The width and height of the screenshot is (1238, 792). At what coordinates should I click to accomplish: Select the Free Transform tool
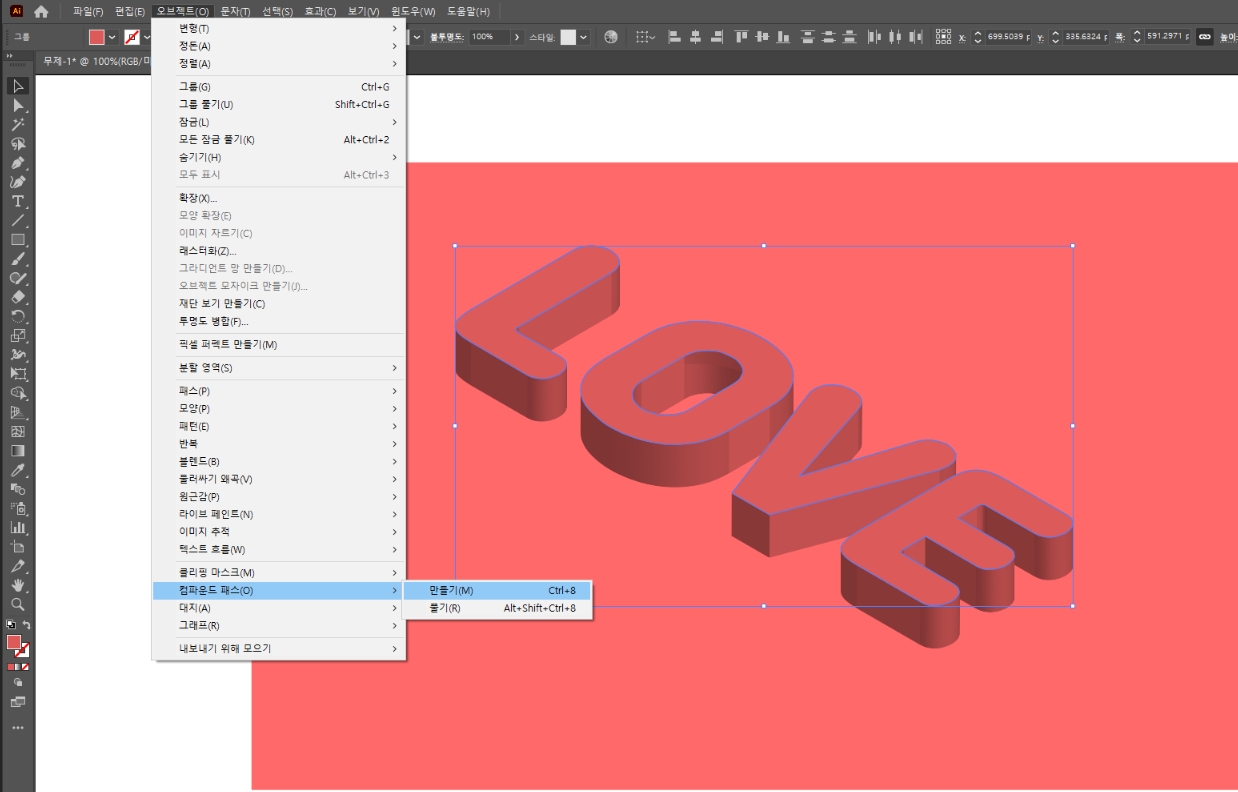[x=18, y=374]
